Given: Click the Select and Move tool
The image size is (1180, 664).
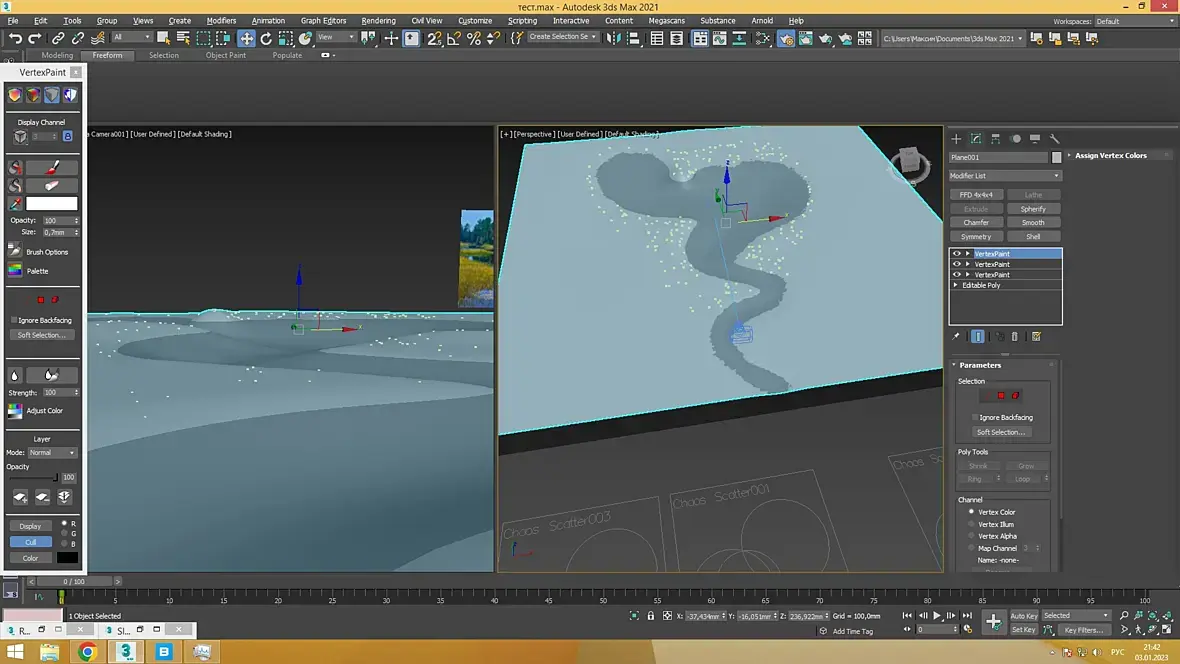Looking at the screenshot, I should (x=246, y=38).
